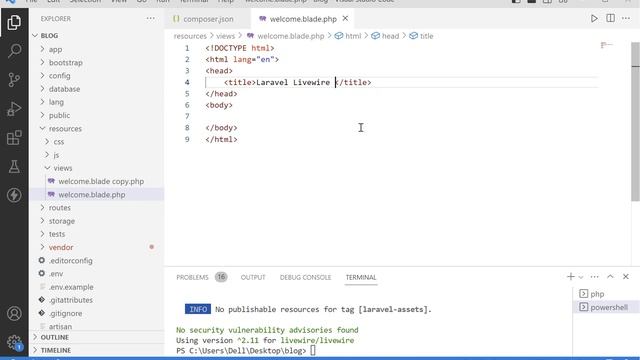Image resolution: width=640 pixels, height=360 pixels.
Task: Open the OUTPUT panel tab
Action: 253,277
